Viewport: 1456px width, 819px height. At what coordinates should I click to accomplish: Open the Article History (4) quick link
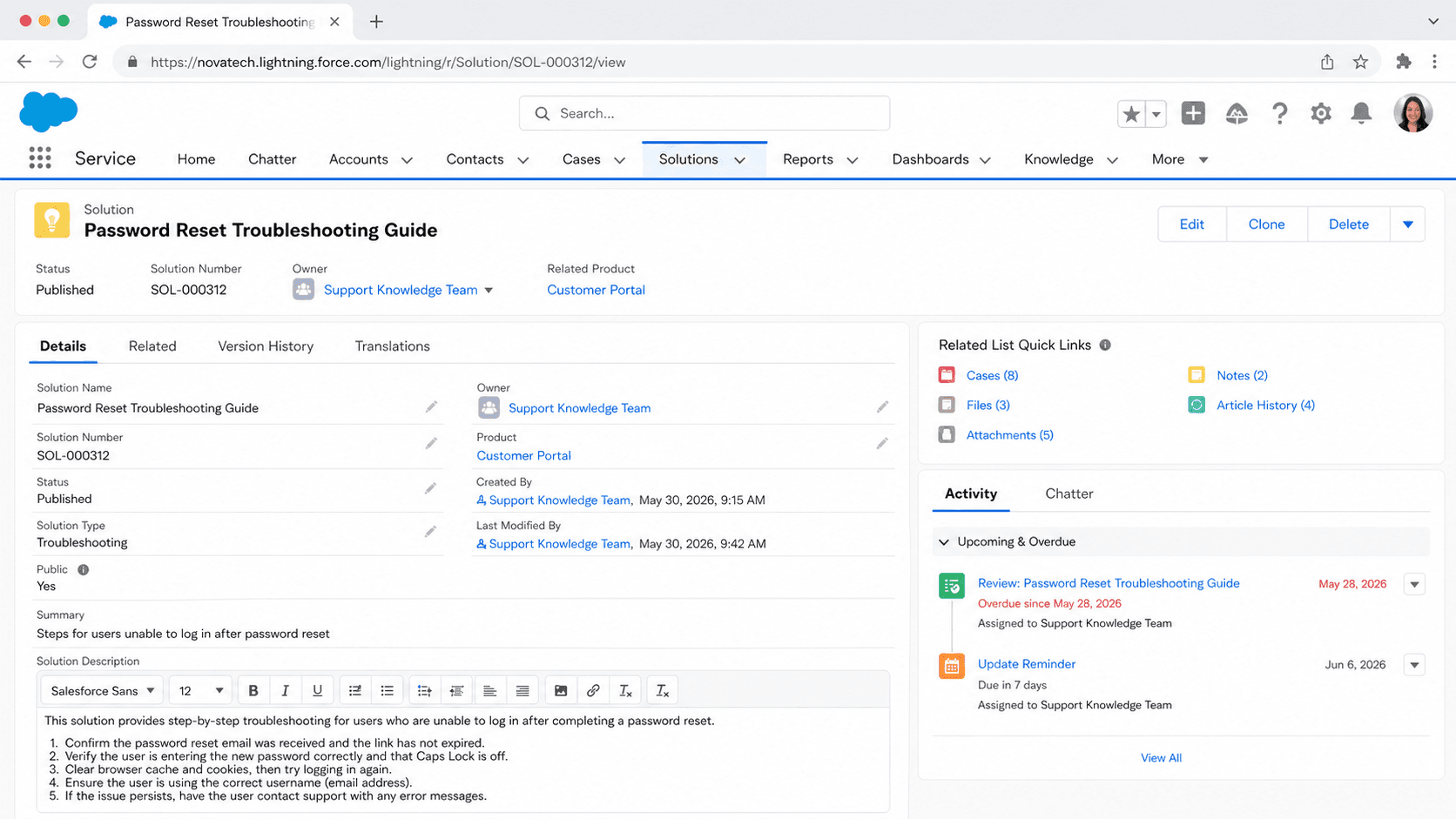1265,405
